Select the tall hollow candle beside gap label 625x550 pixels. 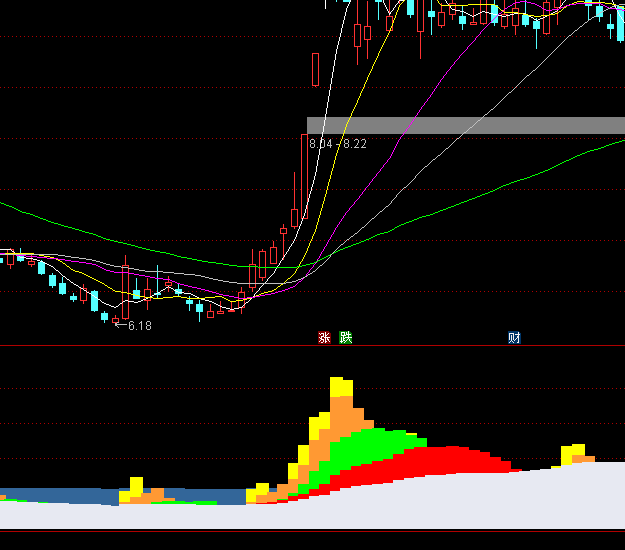pos(303,175)
